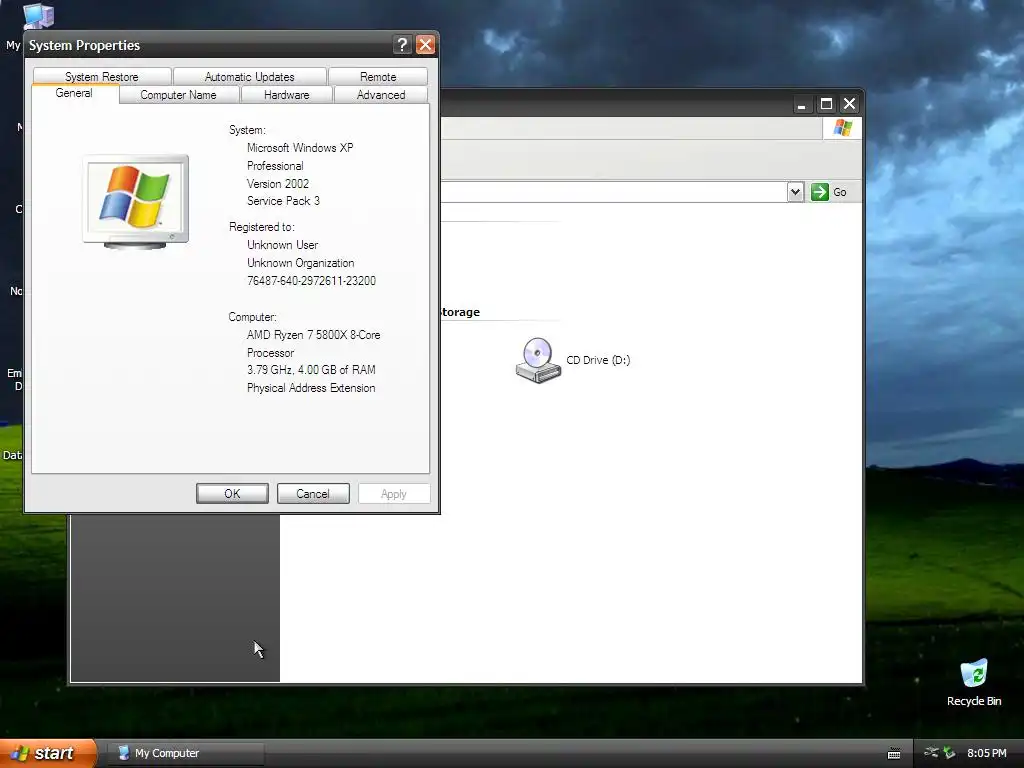Open the Advanced tab
1024x768 pixels.
coord(381,95)
